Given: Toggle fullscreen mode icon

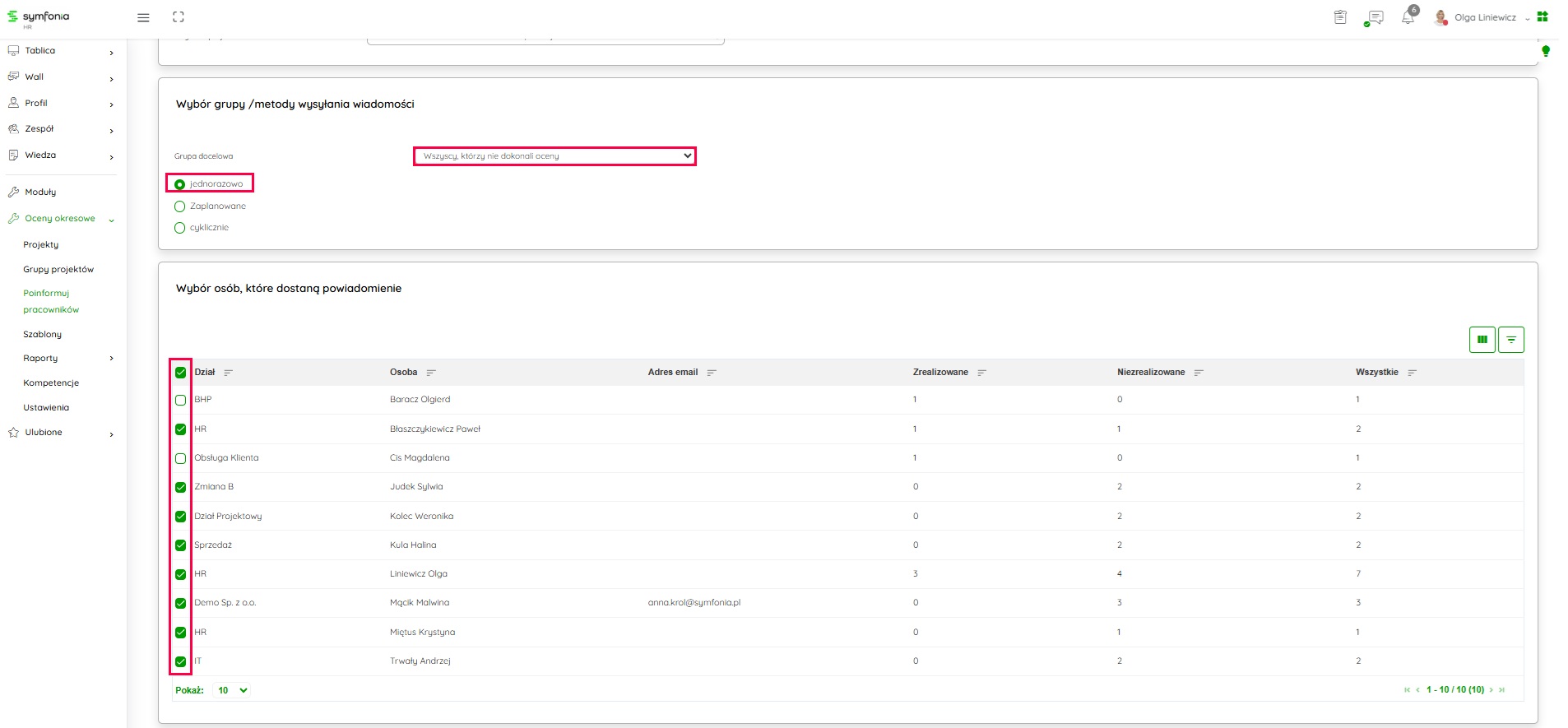Looking at the screenshot, I should 179,17.
